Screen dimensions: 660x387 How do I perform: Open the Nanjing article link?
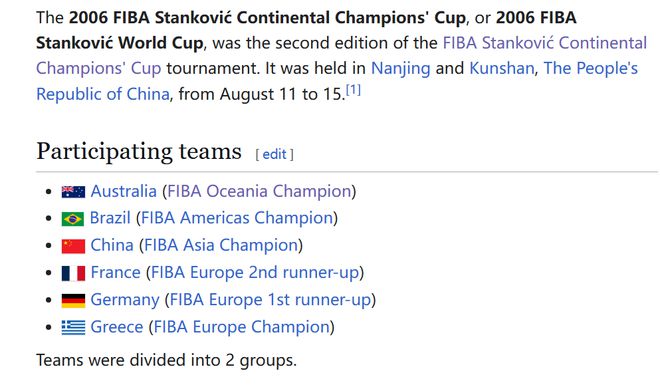(x=401, y=68)
